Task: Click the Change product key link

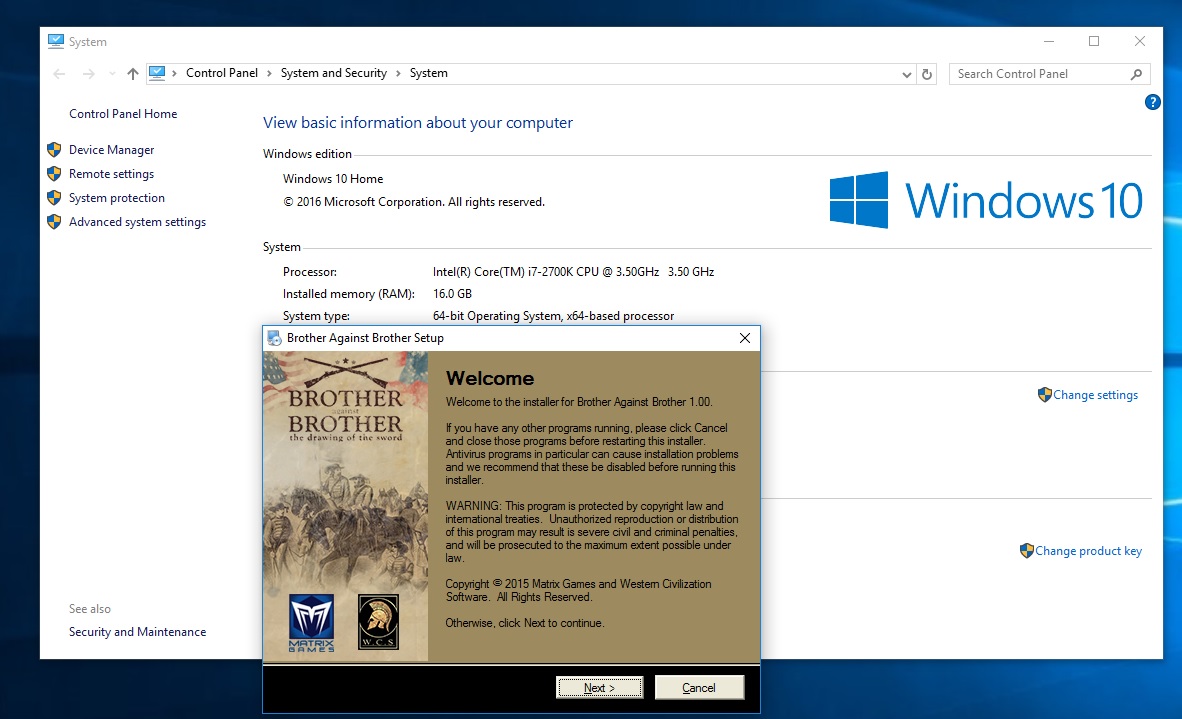Action: pos(1089,551)
